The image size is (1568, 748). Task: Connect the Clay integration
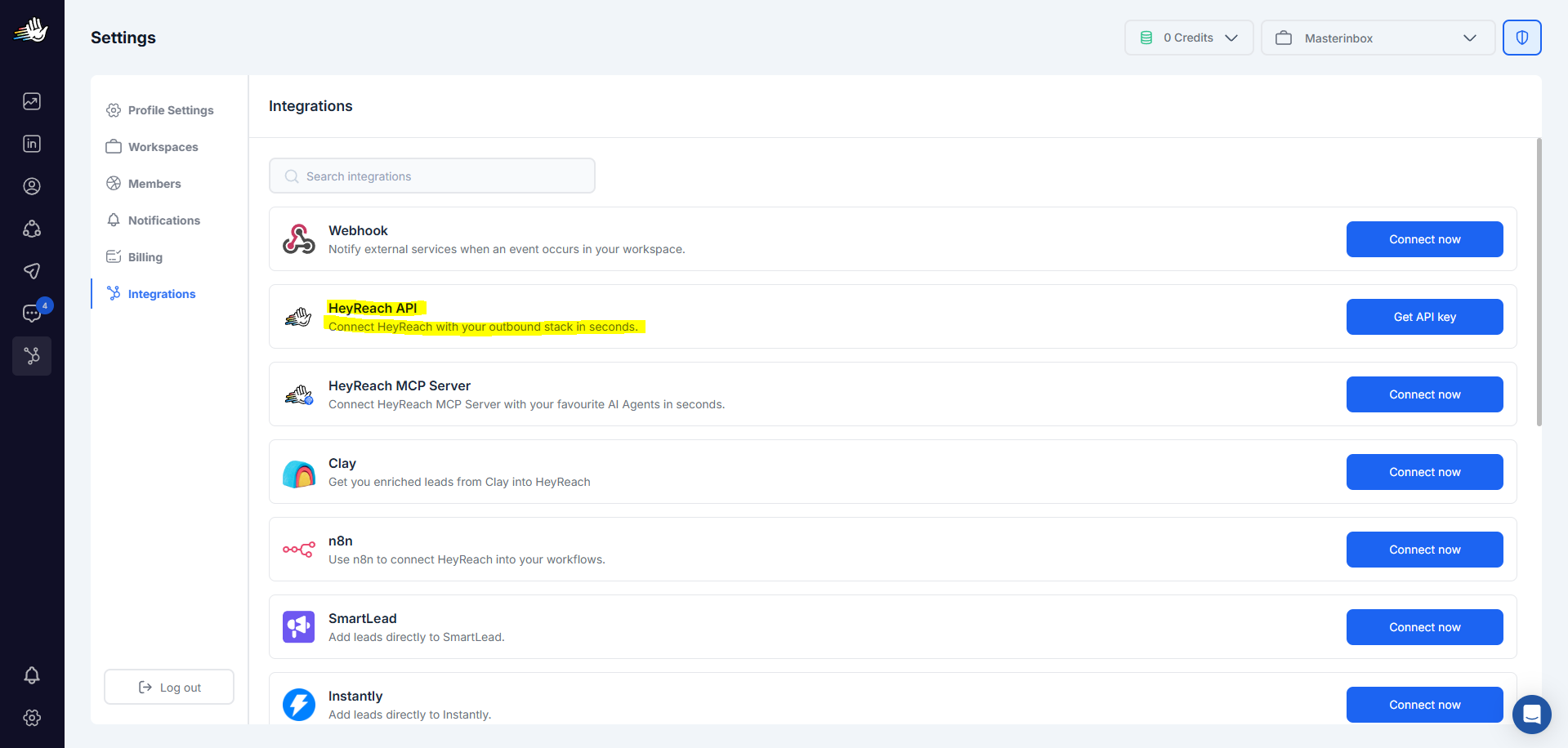(x=1424, y=472)
